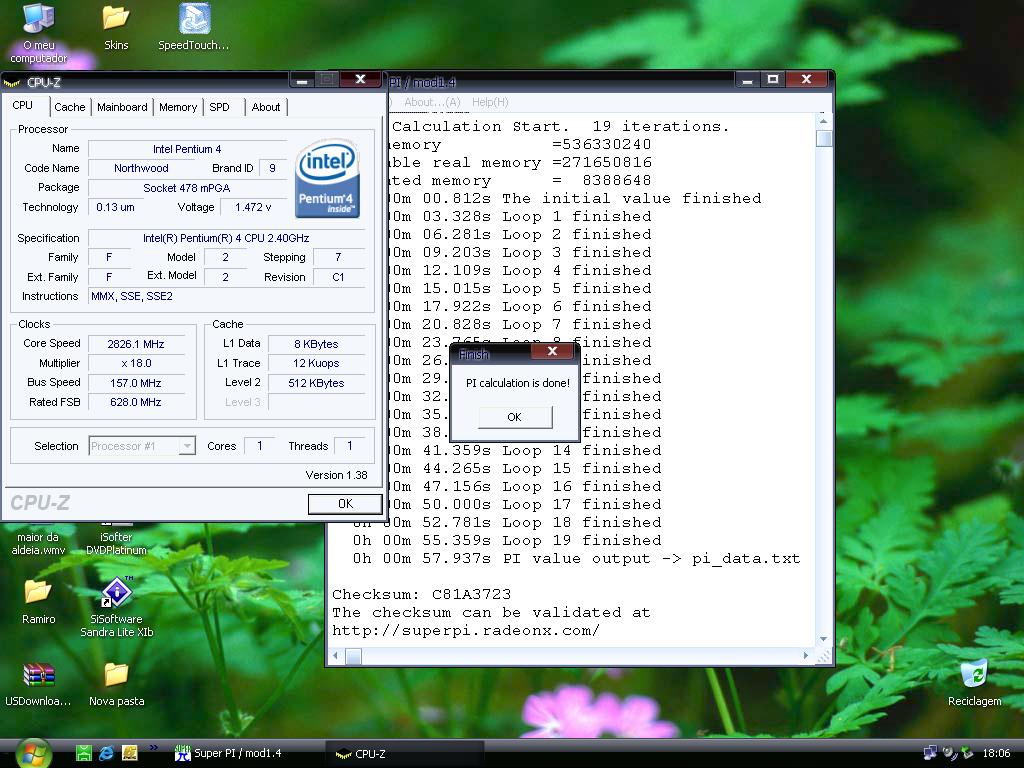The width and height of the screenshot is (1024, 768).
Task: Click the 'PI value output -> pi_data.txt' line
Action: [576, 559]
